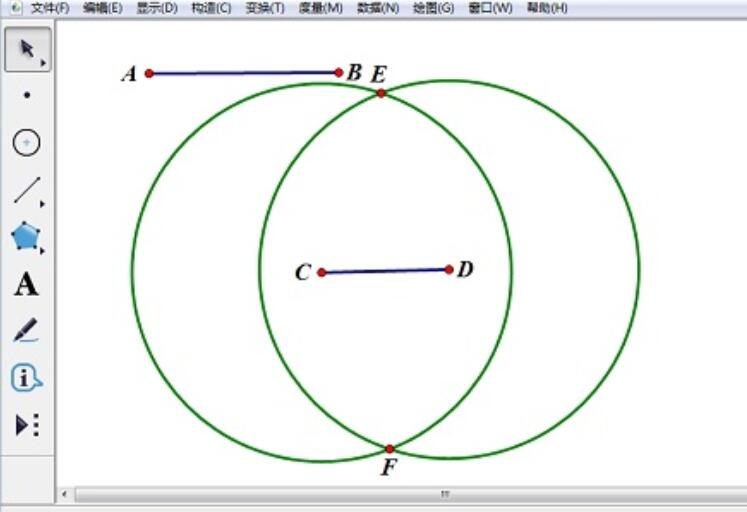This screenshot has width=747, height=512.
Task: Select circle center point D
Action: [x=449, y=270]
